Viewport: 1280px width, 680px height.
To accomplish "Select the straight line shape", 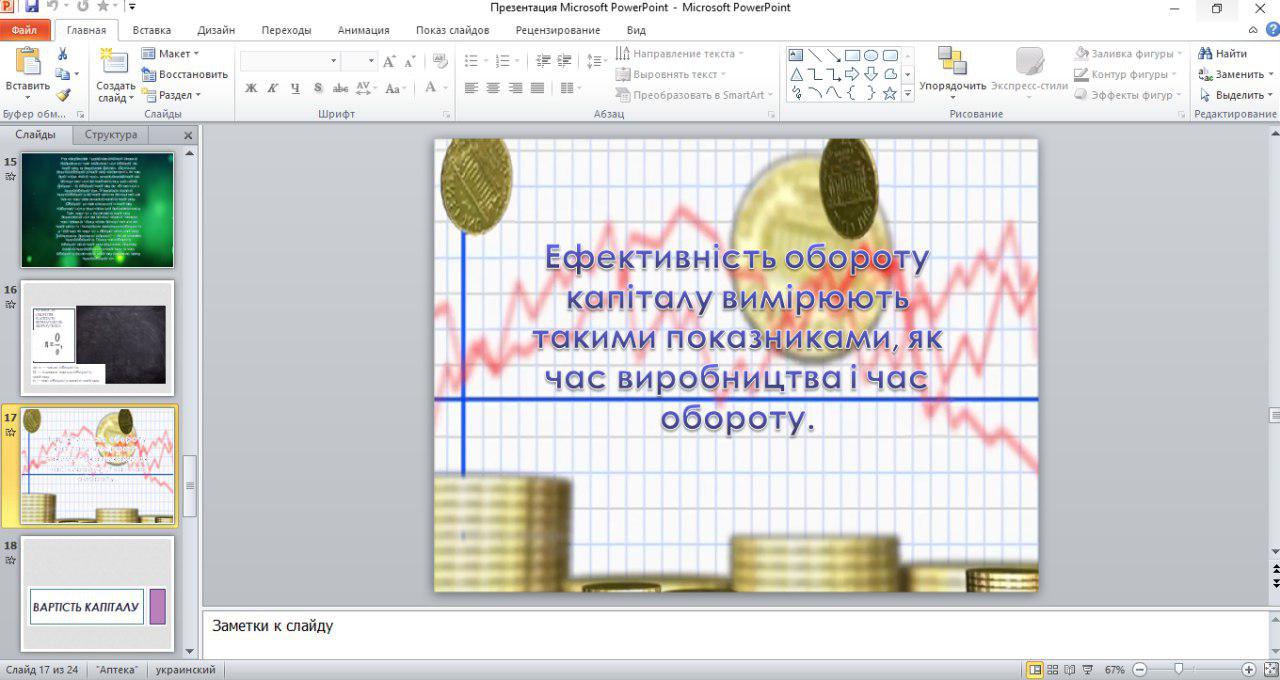I will point(815,55).
